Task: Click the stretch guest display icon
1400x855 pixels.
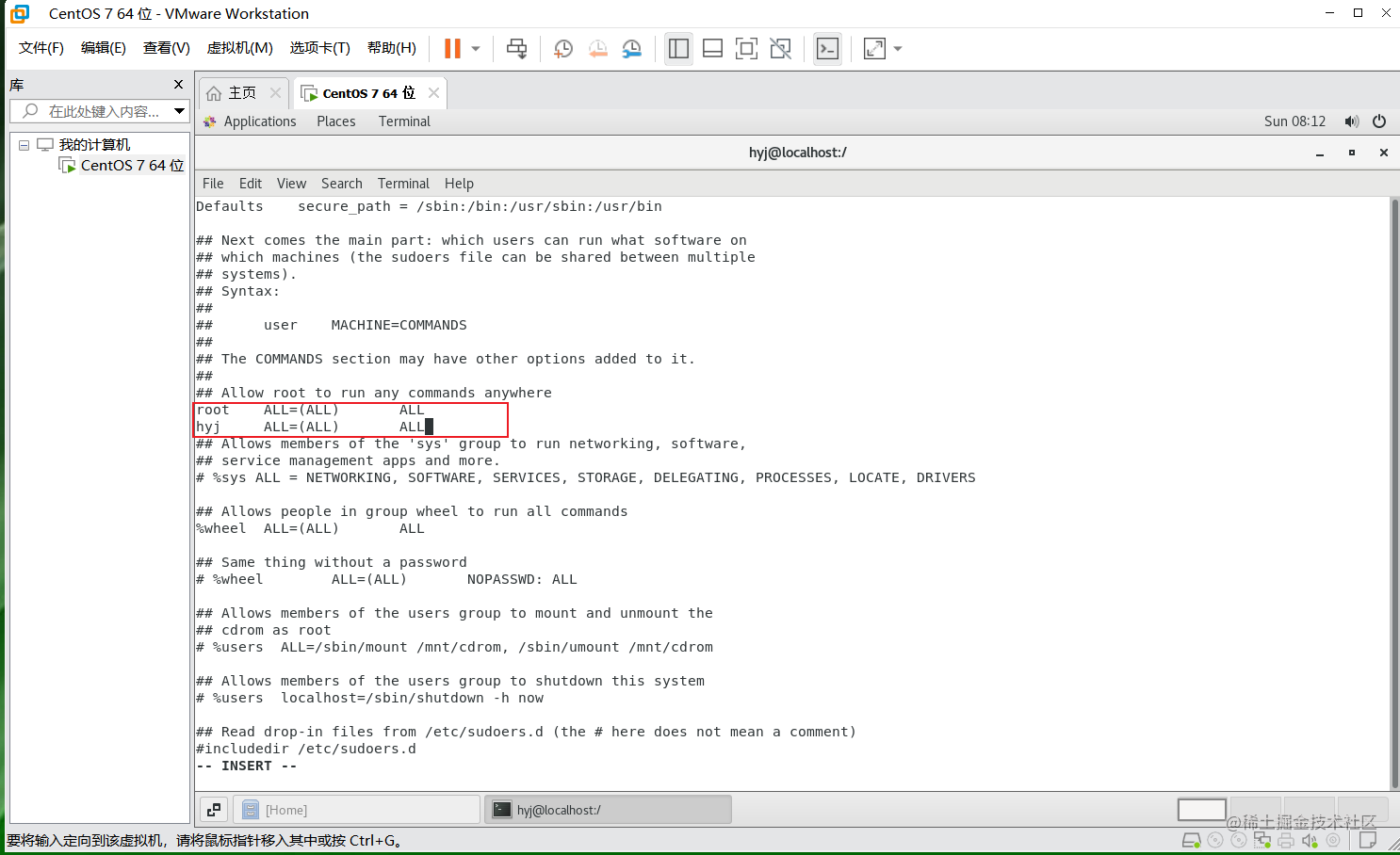Action: (874, 48)
